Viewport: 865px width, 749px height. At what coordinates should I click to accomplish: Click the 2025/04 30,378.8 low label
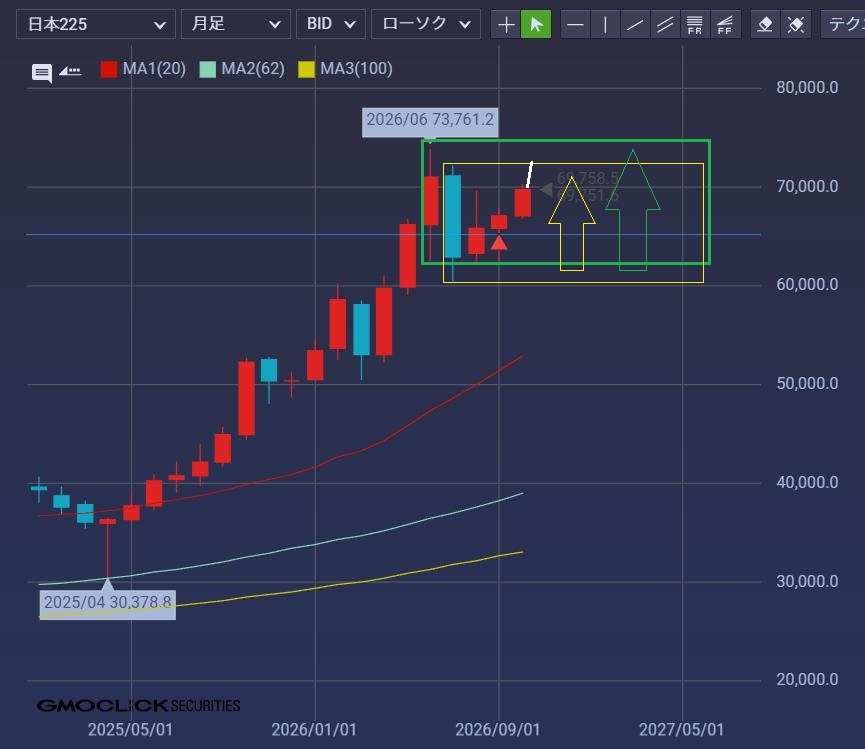(108, 603)
